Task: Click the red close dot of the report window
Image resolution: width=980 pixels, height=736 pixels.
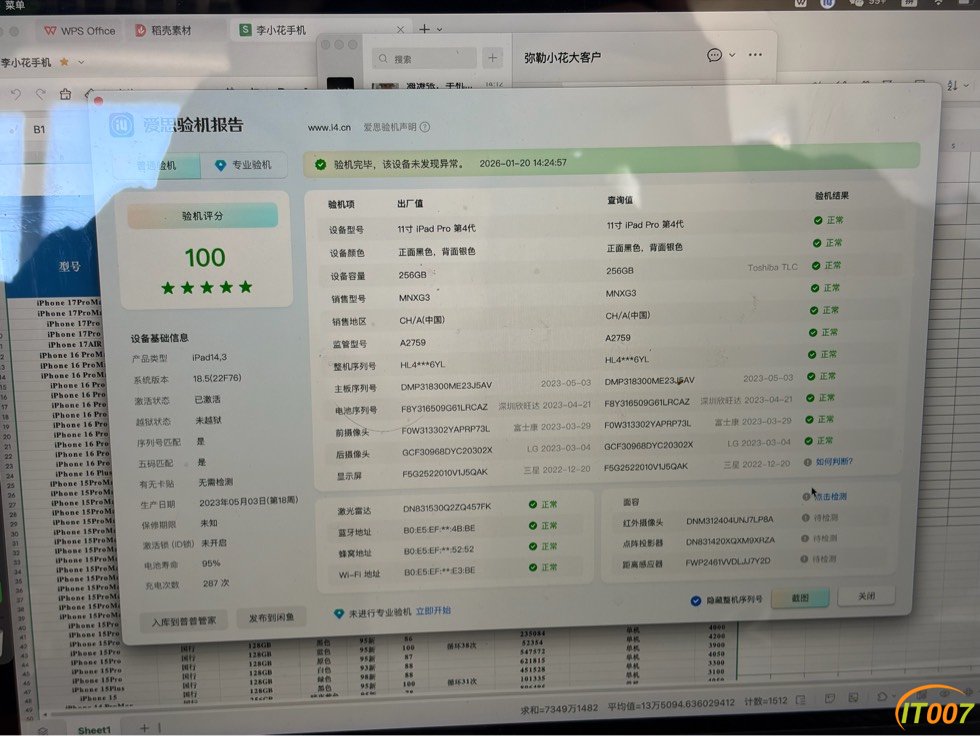Action: coord(98,100)
